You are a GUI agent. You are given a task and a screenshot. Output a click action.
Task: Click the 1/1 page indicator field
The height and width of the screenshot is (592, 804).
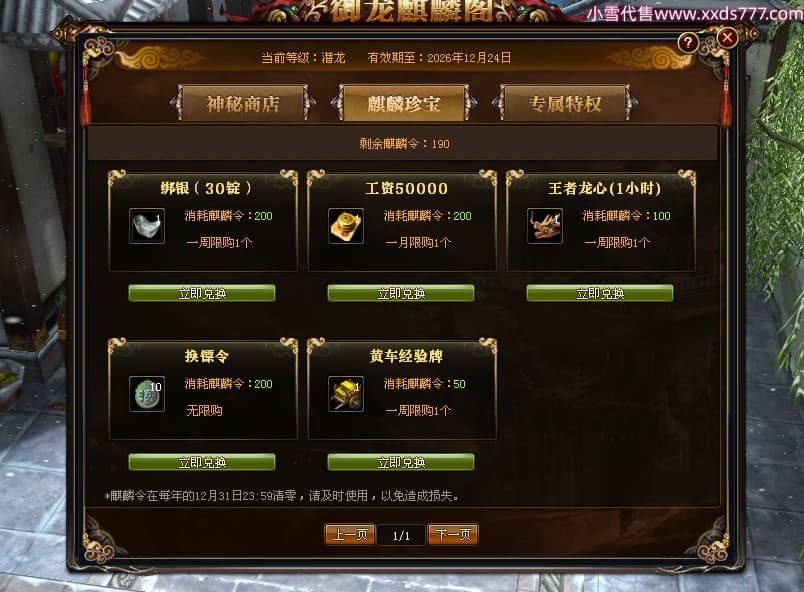coord(401,536)
